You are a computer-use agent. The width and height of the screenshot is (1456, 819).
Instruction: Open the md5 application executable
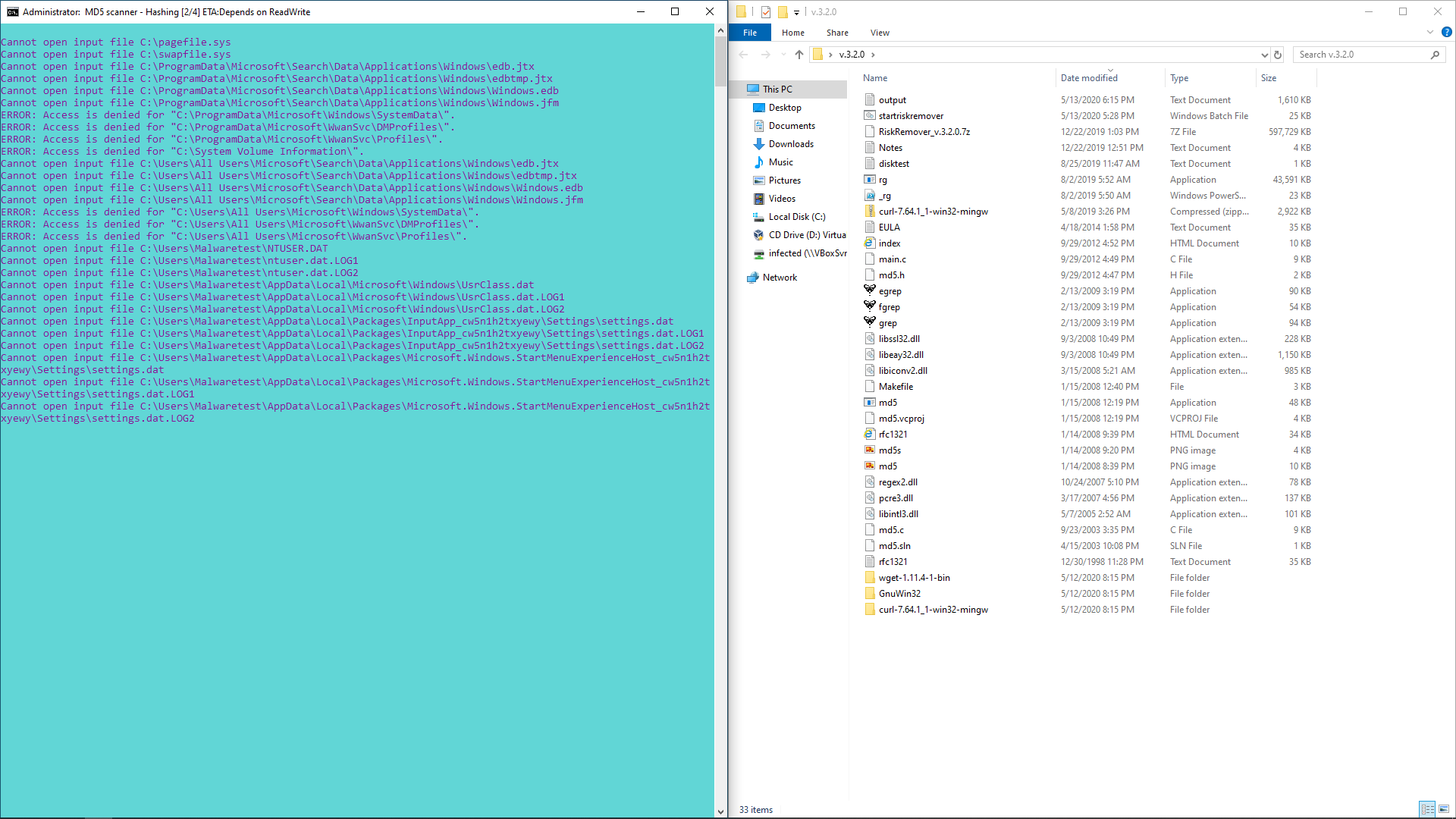pyautogui.click(x=886, y=402)
